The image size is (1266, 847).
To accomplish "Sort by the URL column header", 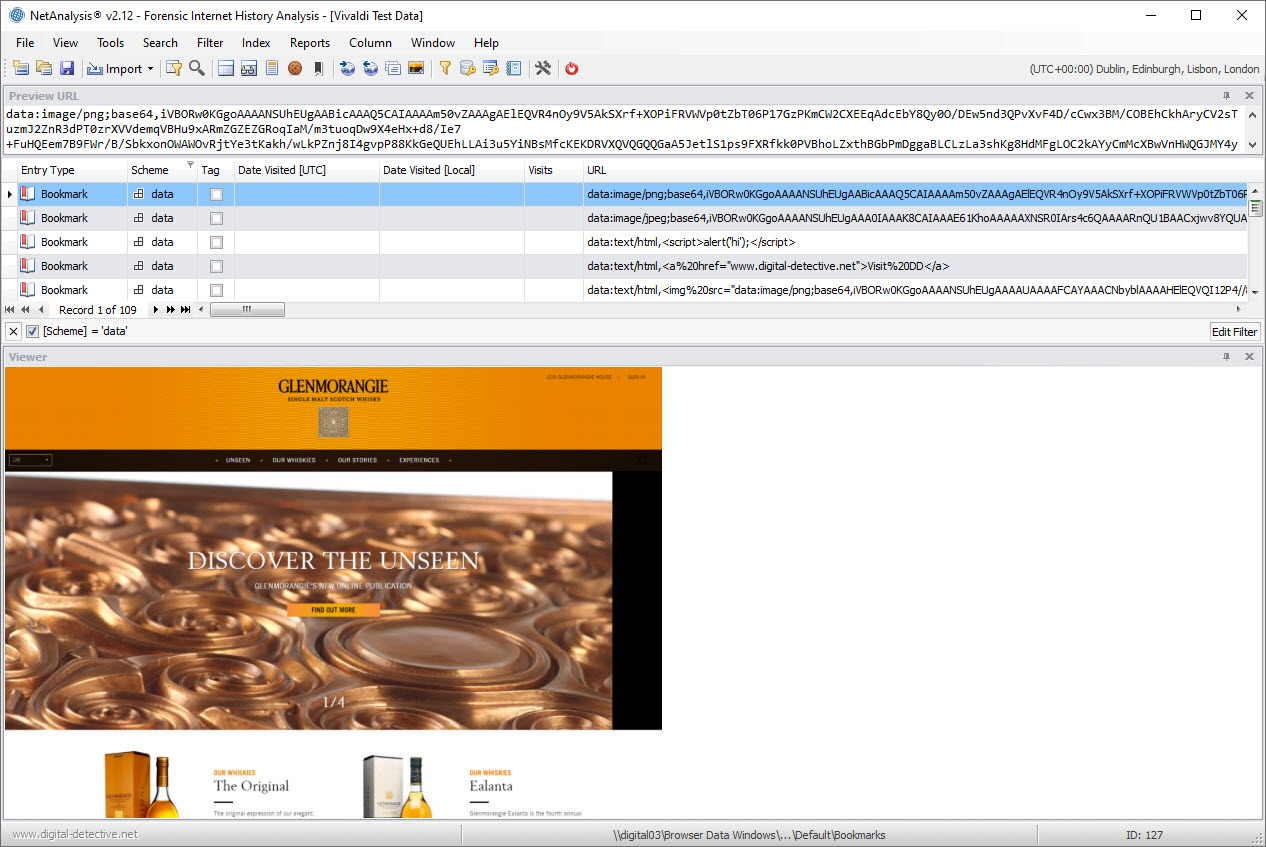I will coord(915,170).
